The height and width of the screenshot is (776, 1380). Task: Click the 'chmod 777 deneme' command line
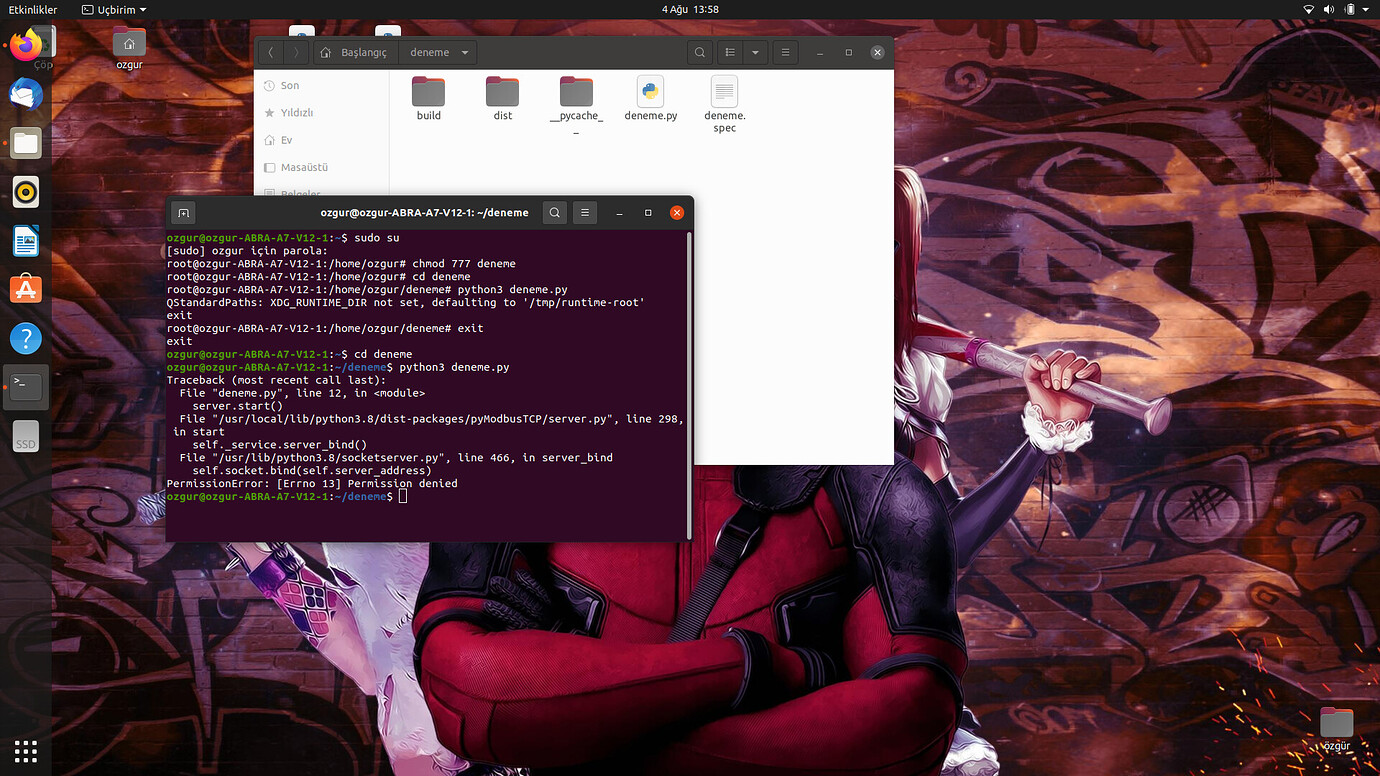coord(341,264)
